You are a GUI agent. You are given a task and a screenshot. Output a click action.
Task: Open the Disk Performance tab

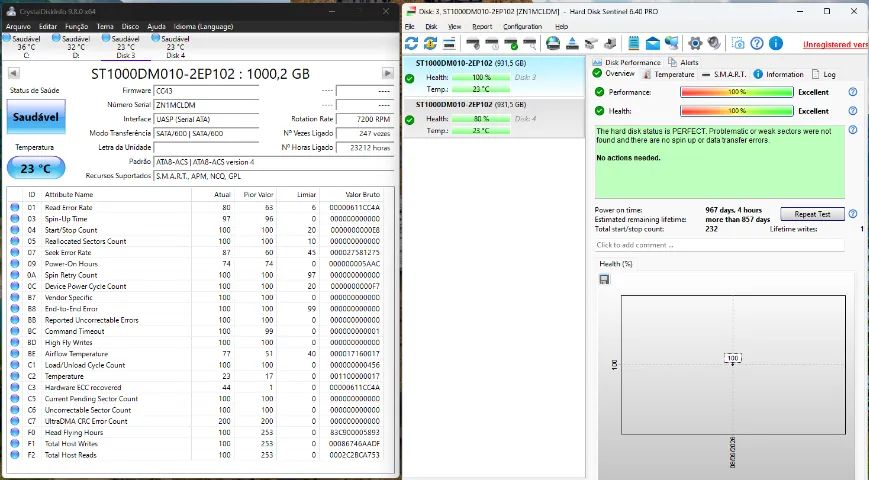(626, 63)
